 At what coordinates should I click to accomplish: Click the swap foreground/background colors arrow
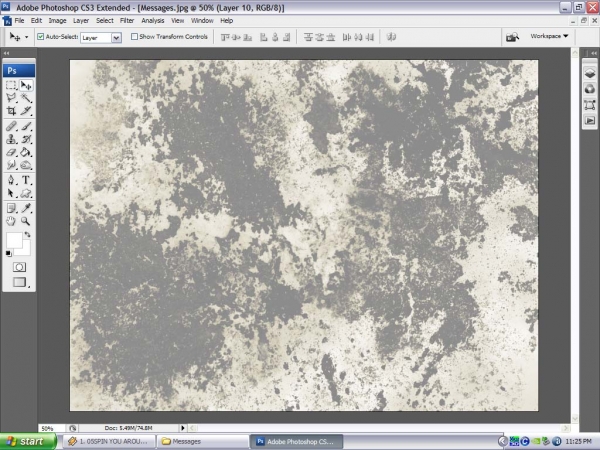click(x=28, y=234)
